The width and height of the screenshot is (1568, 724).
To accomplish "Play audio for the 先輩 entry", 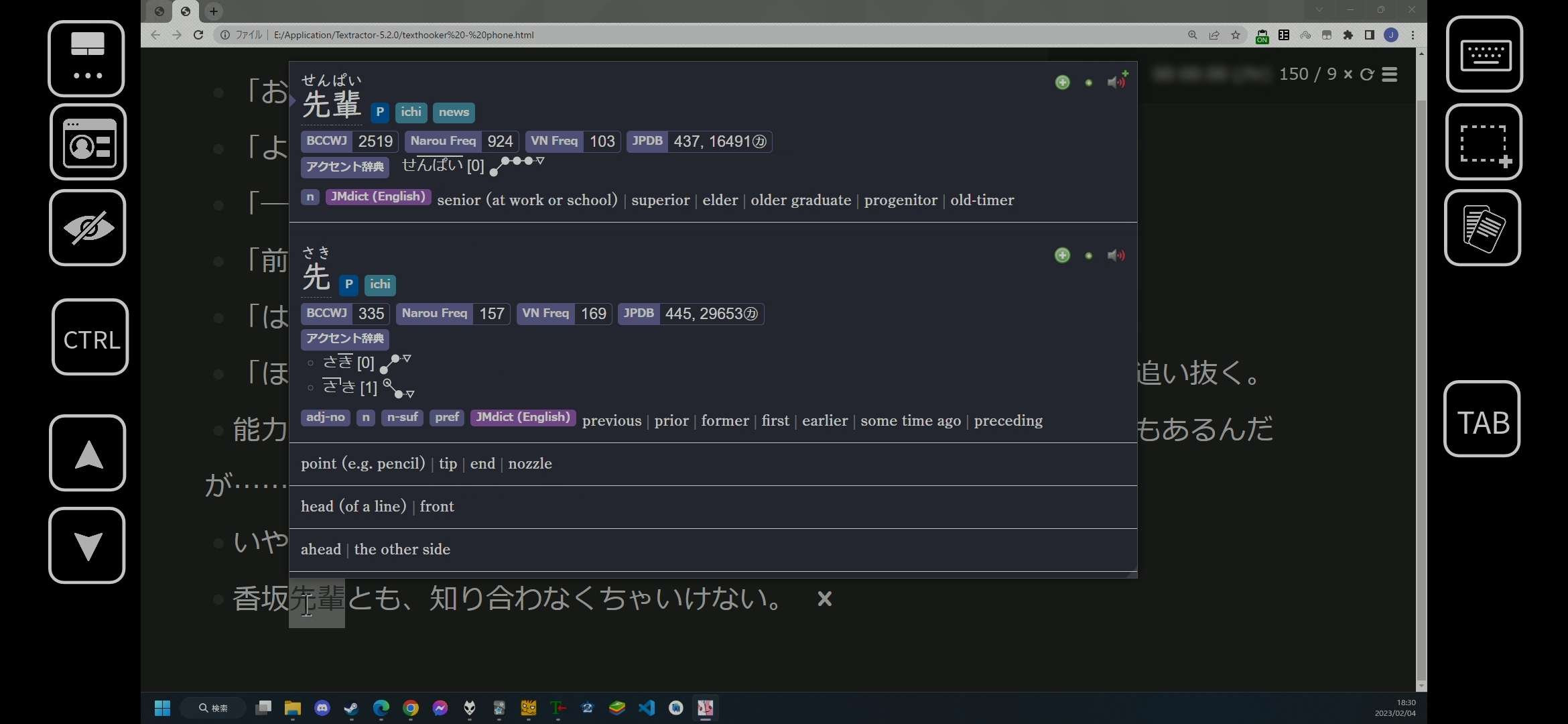I will (x=1116, y=81).
